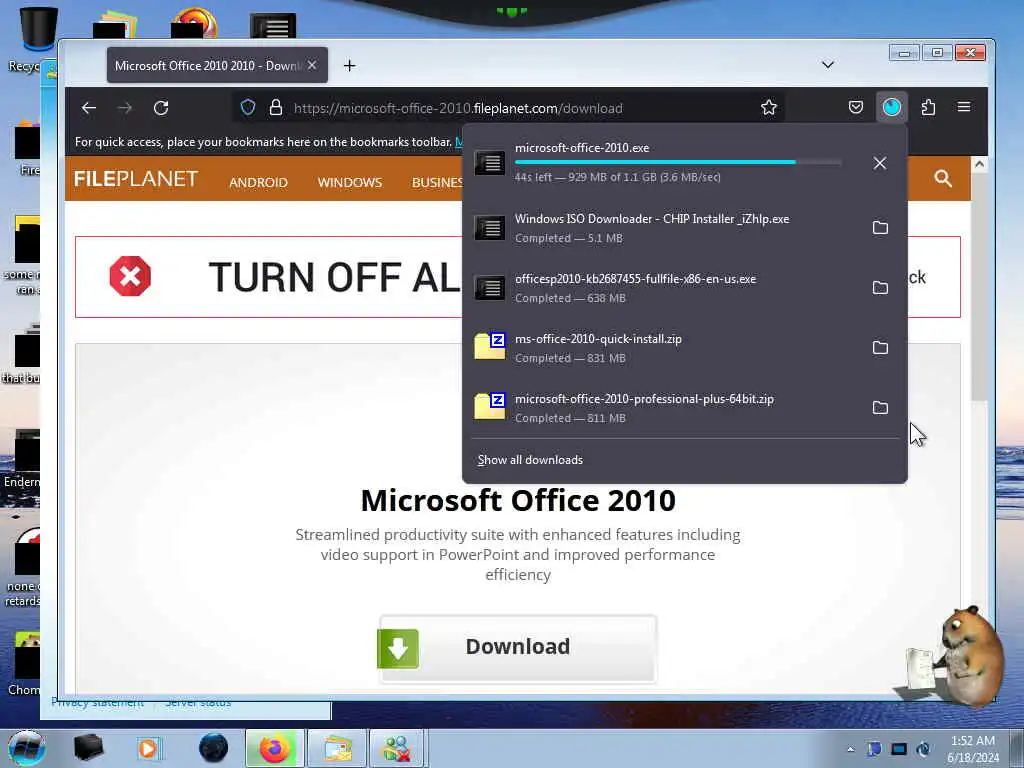This screenshot has height=768, width=1024.
Task: Click the forward navigation arrow
Action: pyautogui.click(x=125, y=108)
